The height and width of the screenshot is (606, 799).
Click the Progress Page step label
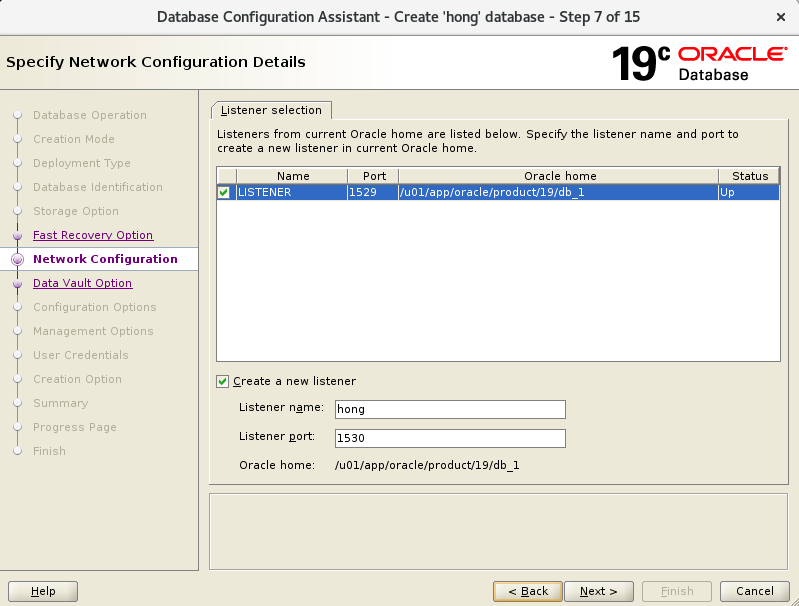coord(75,427)
